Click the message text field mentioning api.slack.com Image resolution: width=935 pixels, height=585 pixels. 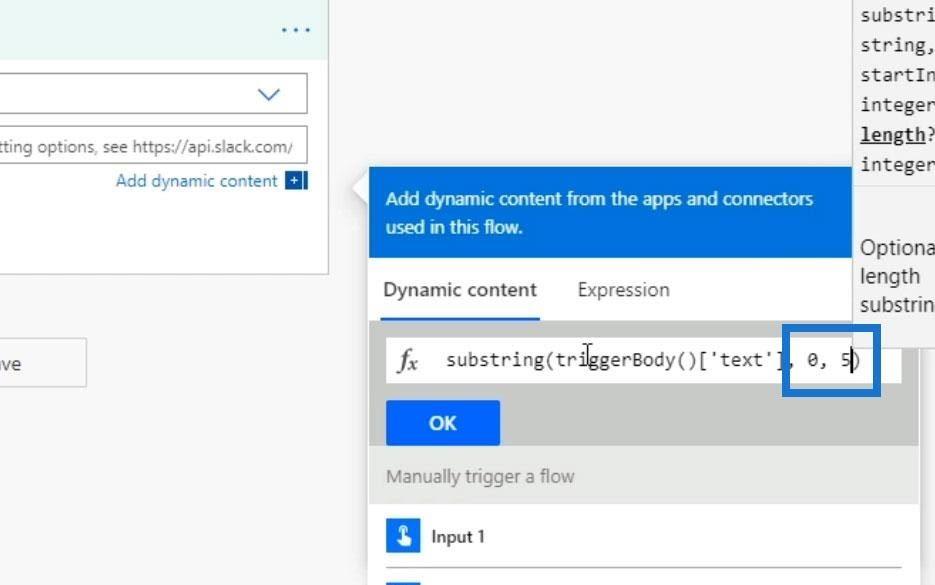[x=153, y=145]
